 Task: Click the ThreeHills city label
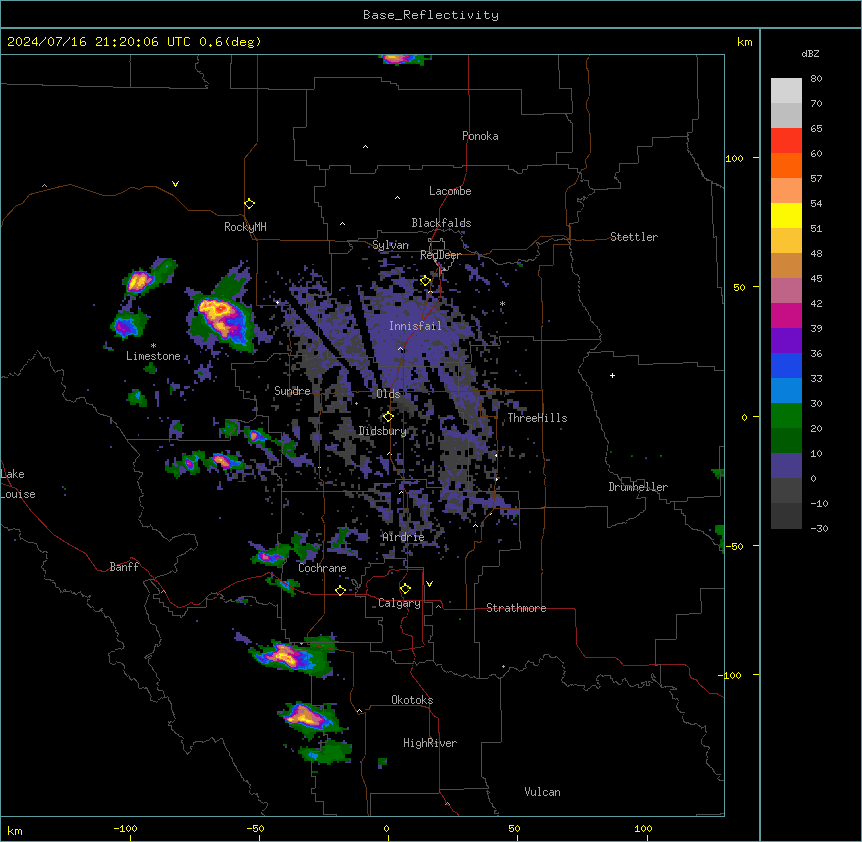point(537,418)
